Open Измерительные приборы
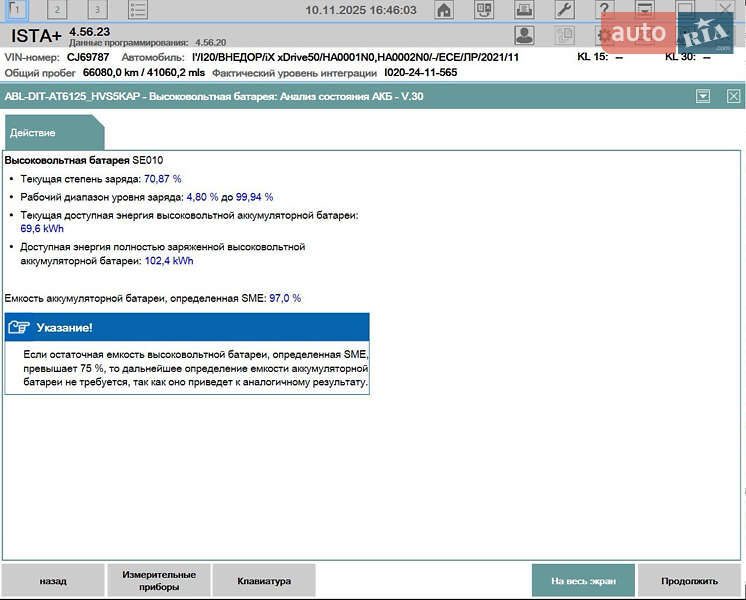 (159, 580)
